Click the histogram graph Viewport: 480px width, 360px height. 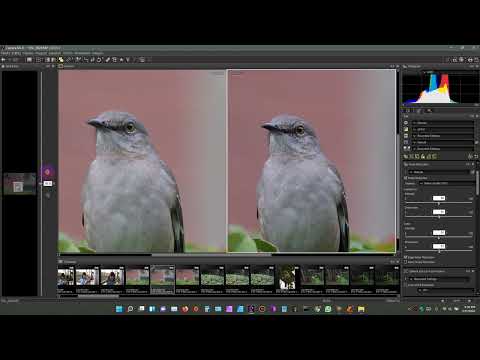point(440,87)
